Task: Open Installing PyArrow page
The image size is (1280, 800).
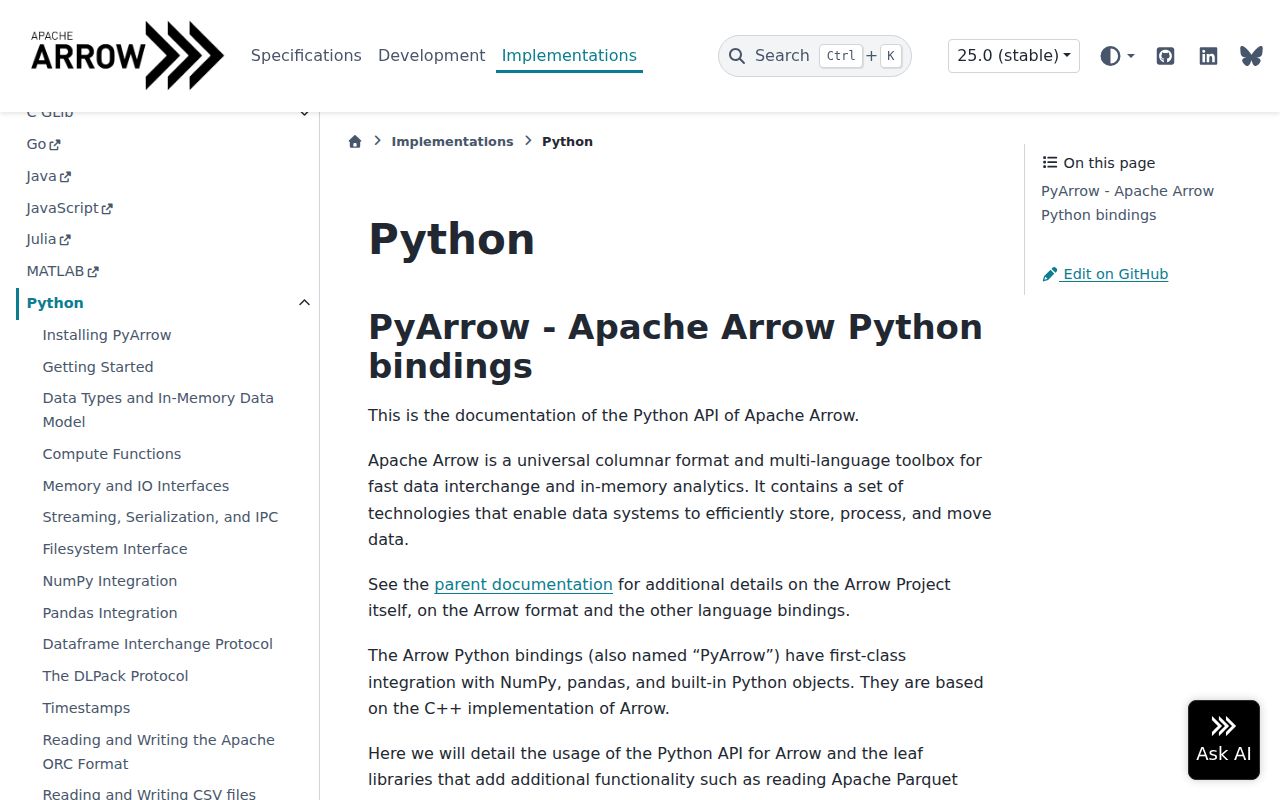Action: tap(107, 335)
